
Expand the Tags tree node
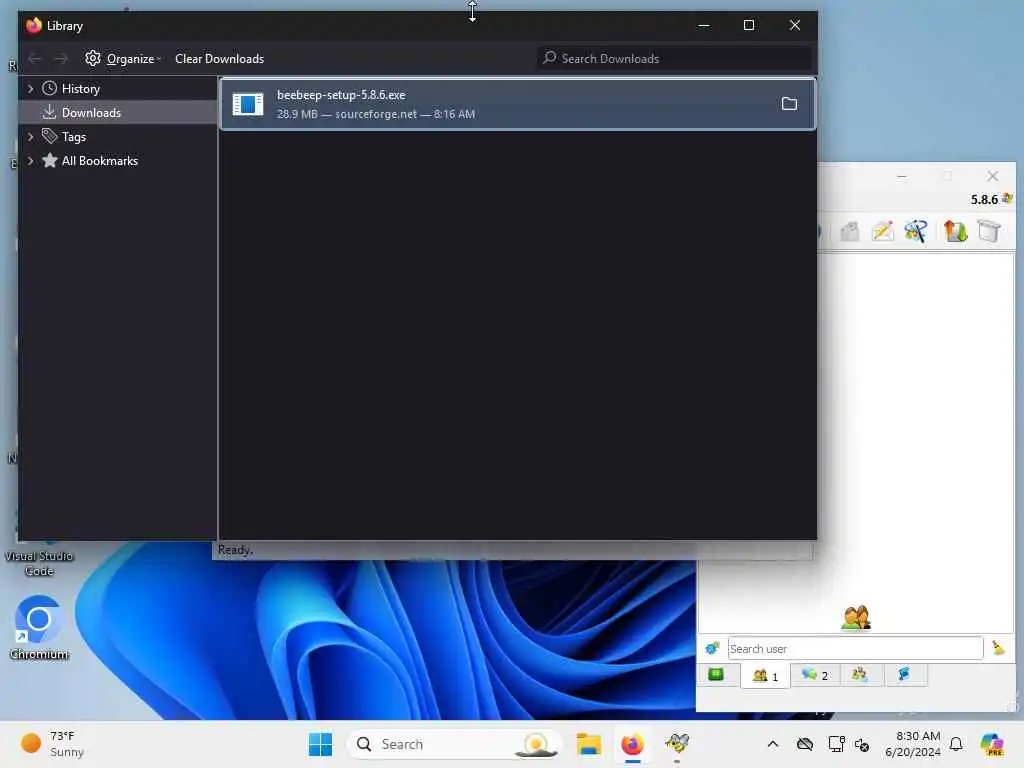coord(30,136)
